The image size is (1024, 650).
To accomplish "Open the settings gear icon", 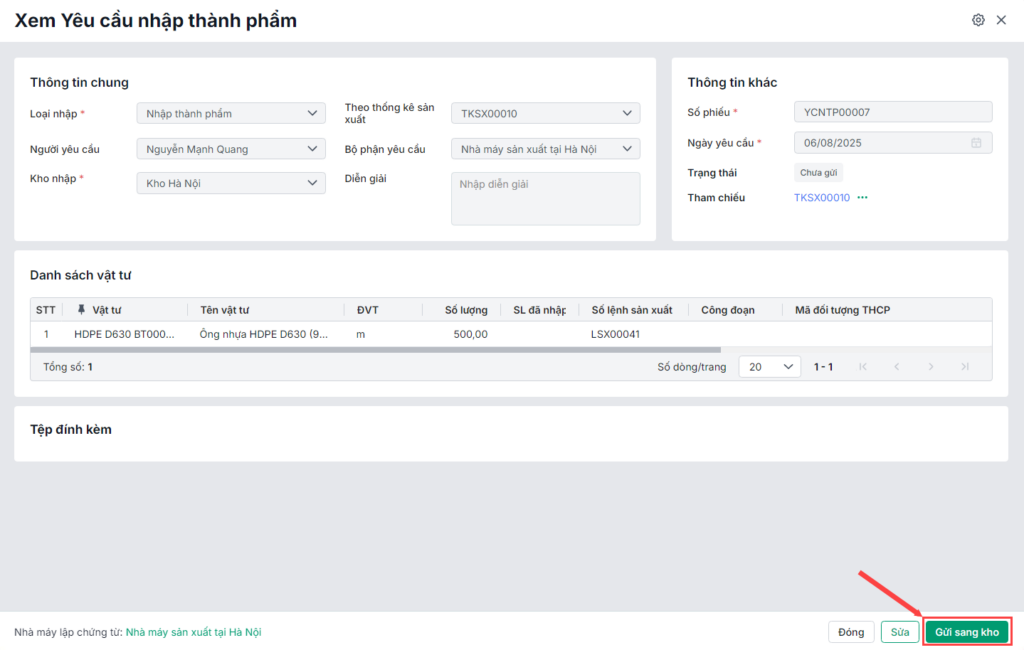I will (978, 20).
